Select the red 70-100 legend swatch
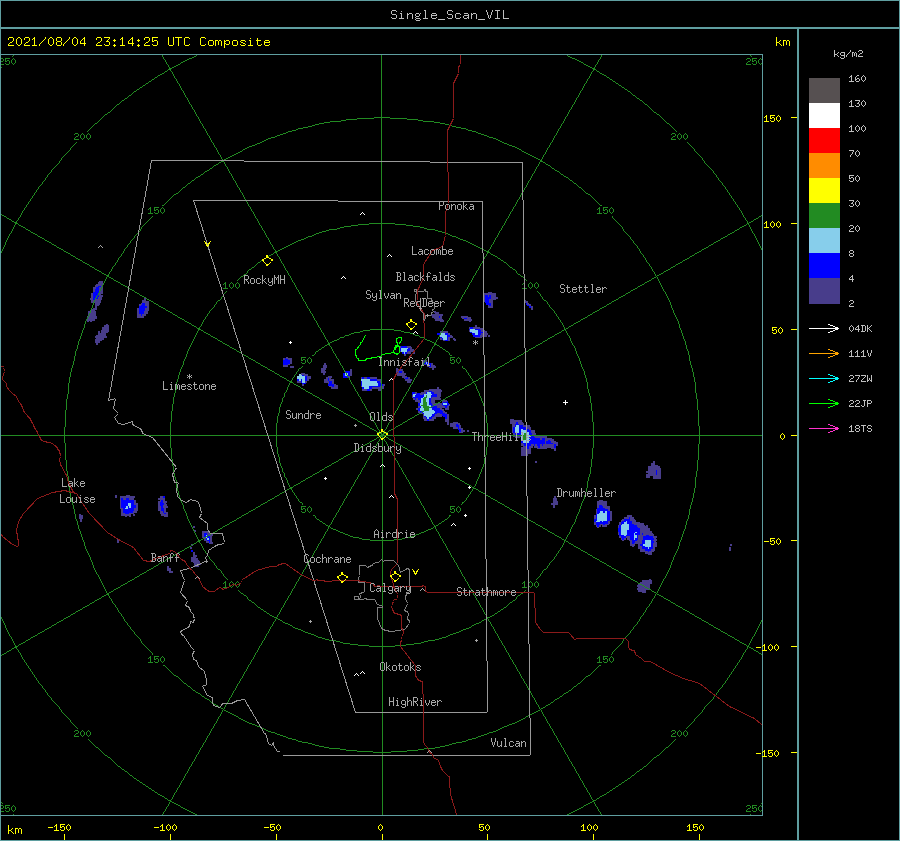This screenshot has width=900, height=841. tap(824, 141)
